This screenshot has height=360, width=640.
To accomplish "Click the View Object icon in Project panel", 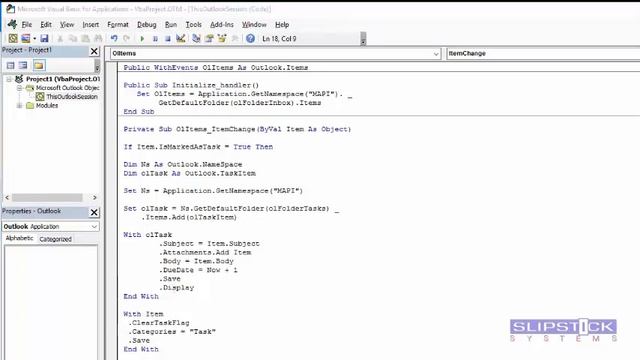I will click(23, 65).
